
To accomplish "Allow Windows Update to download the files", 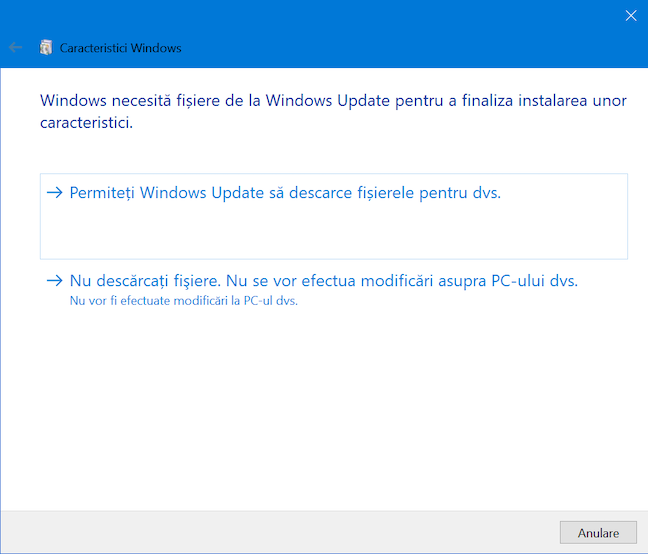I will 334,216.
